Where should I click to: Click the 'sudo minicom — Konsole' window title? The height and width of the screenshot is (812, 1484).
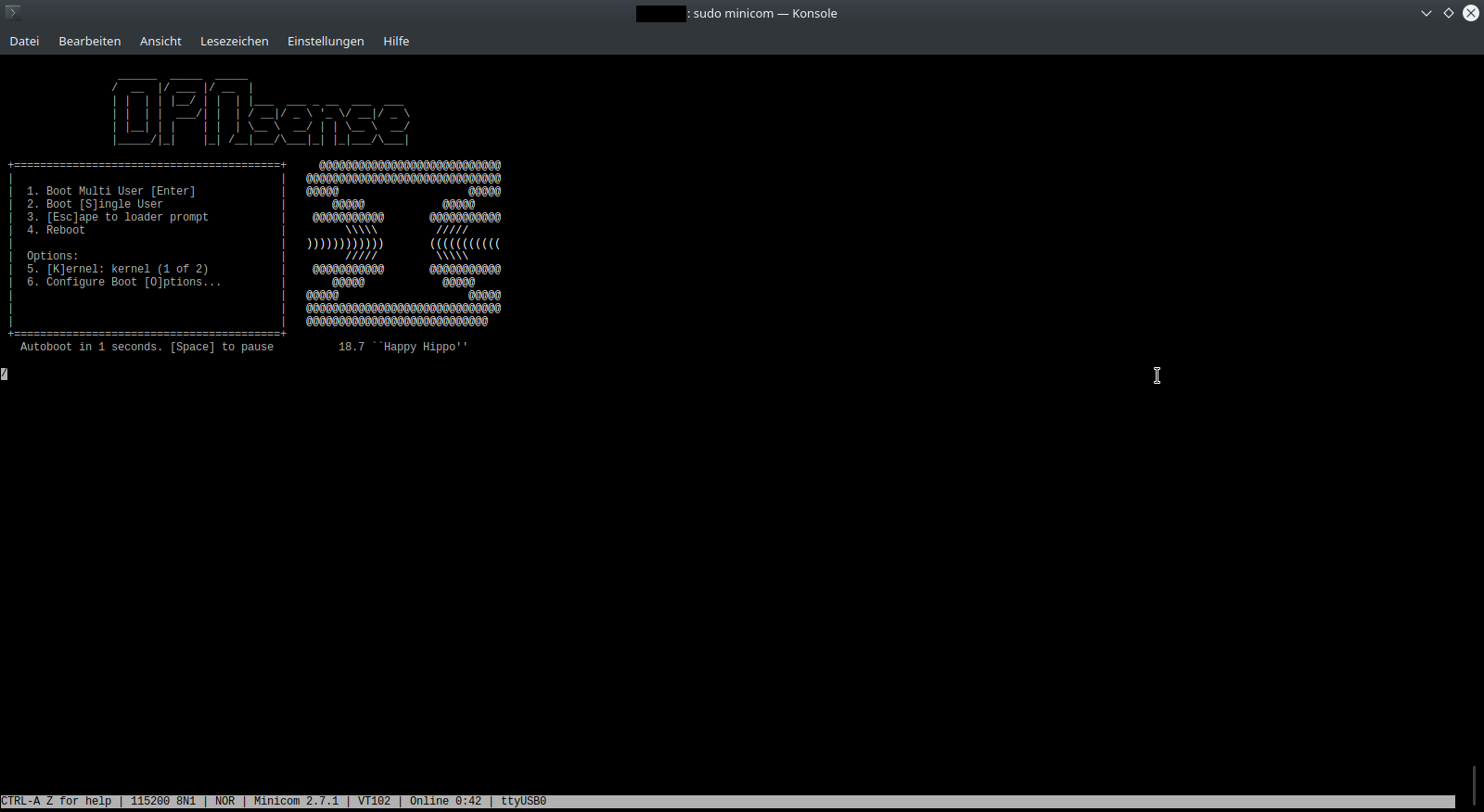(x=764, y=13)
